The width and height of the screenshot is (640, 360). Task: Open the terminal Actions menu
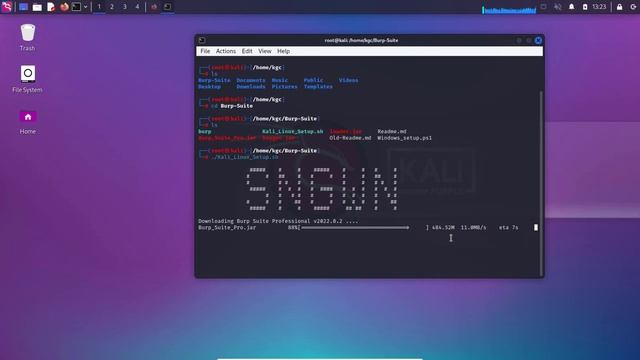click(x=226, y=51)
